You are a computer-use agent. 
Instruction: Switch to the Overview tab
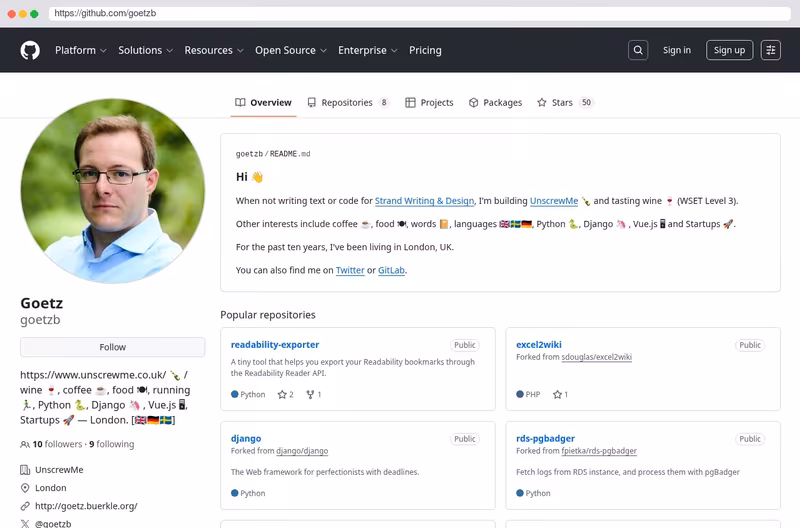(263, 103)
